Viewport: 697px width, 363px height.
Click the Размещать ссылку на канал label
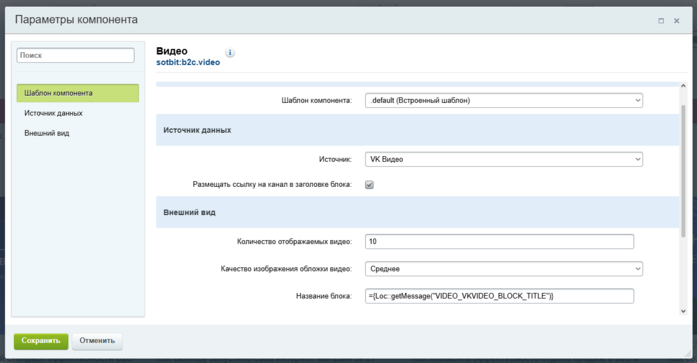pos(272,184)
